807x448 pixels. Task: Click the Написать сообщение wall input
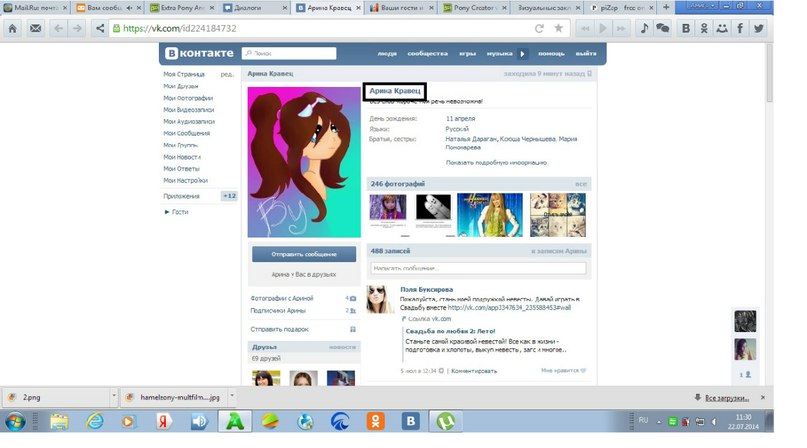pyautogui.click(x=478, y=268)
